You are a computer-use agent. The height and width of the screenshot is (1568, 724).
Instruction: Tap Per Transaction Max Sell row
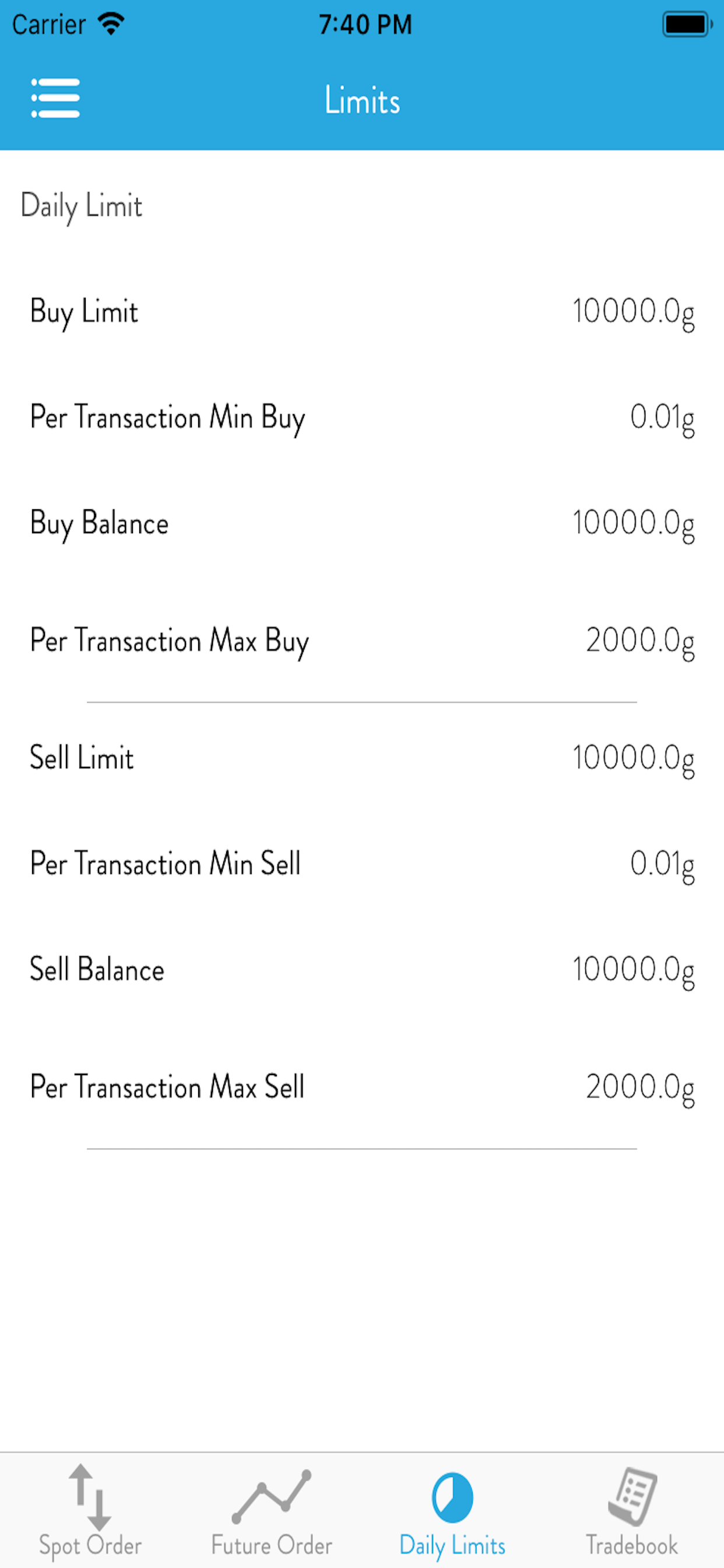point(362,1087)
